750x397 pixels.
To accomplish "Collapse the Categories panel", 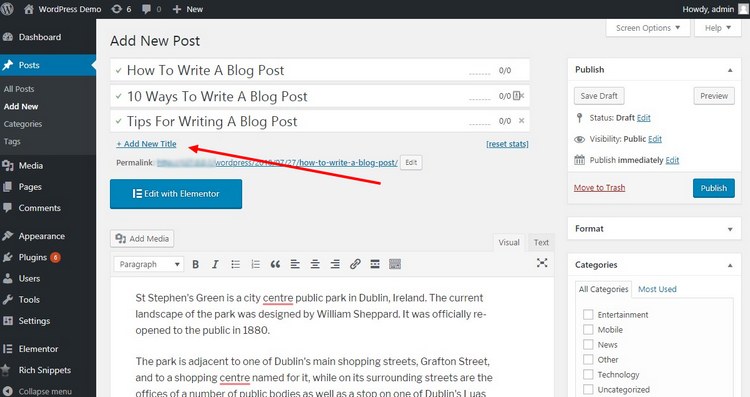I will pos(730,265).
